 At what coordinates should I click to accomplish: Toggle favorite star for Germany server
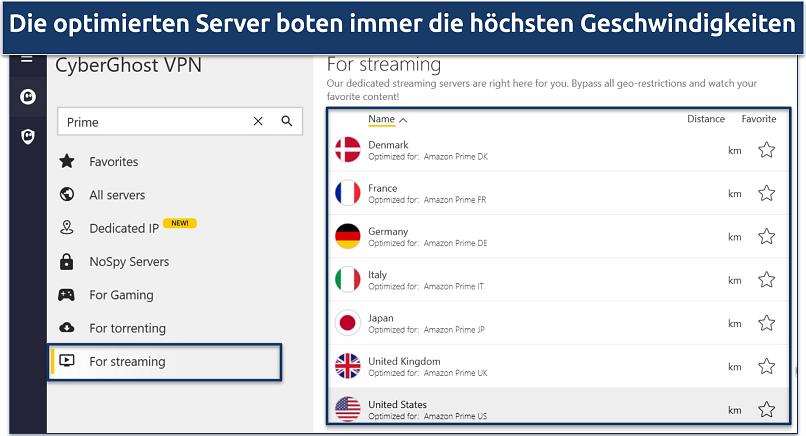(766, 237)
